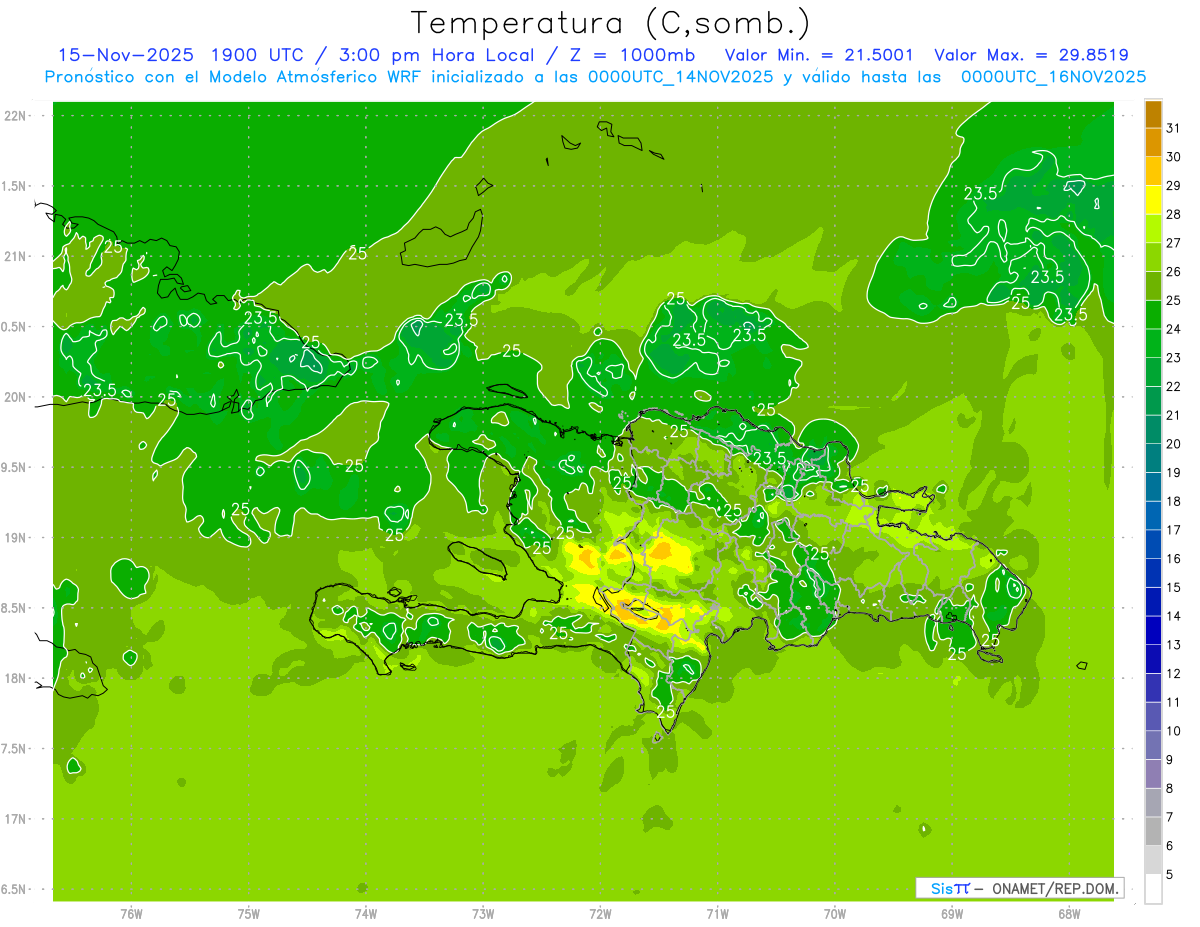The image size is (1200, 927).
Task: Click the 68W longitude axis label
Action: pos(1069,914)
